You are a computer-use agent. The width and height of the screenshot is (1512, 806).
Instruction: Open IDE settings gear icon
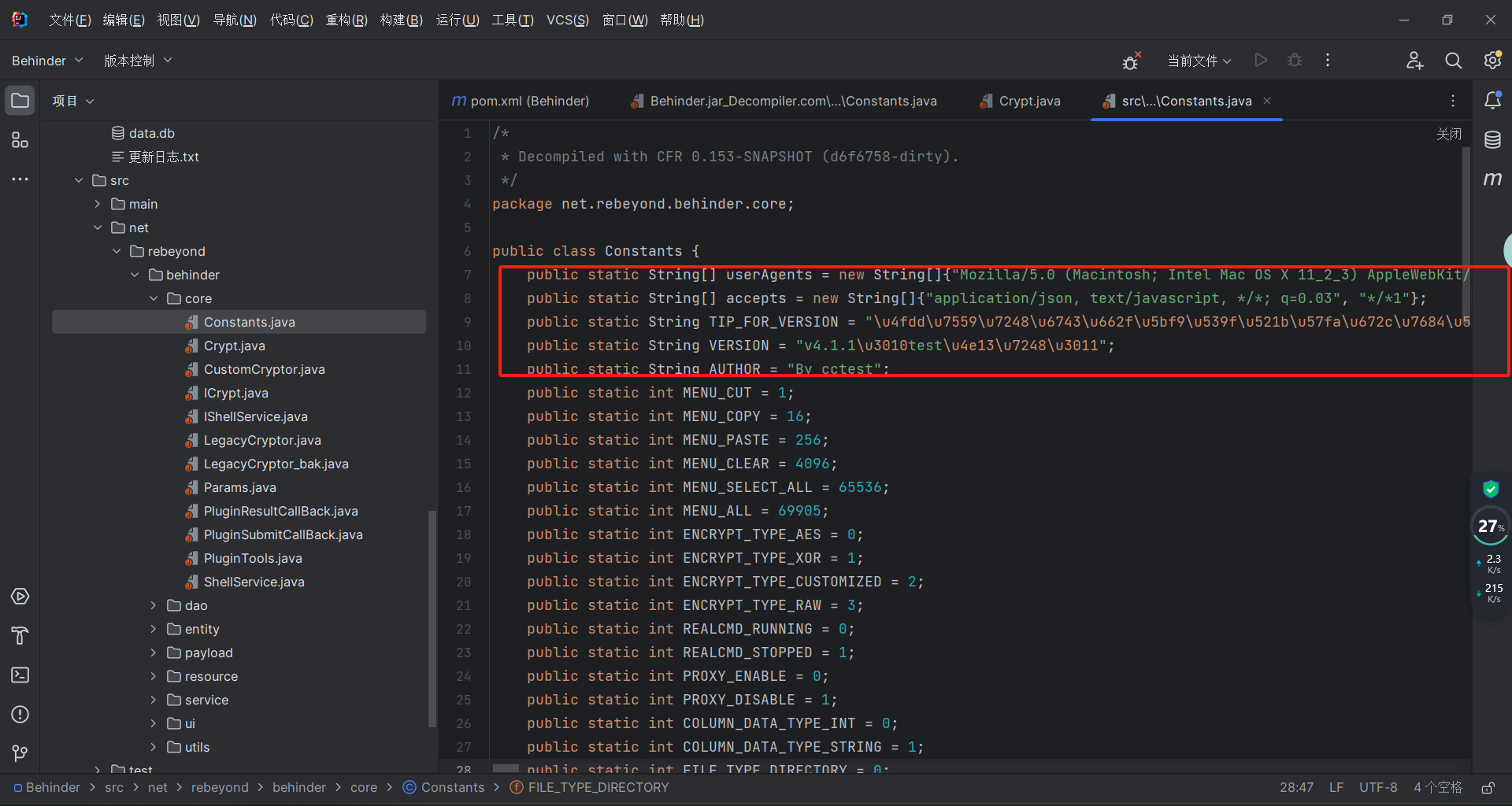click(x=1492, y=61)
